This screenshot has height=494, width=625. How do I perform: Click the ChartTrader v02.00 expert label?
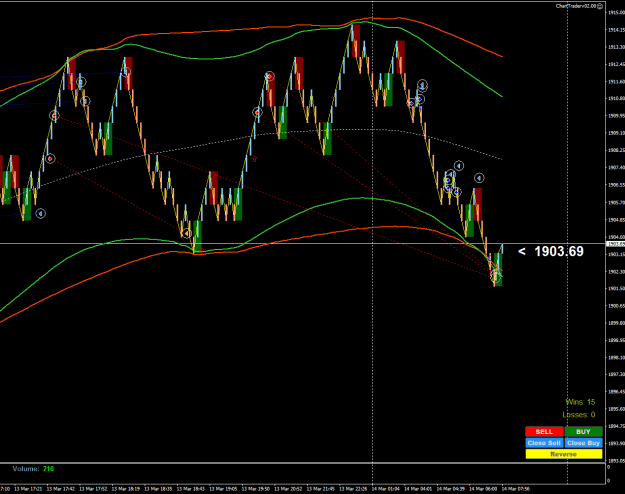click(576, 6)
